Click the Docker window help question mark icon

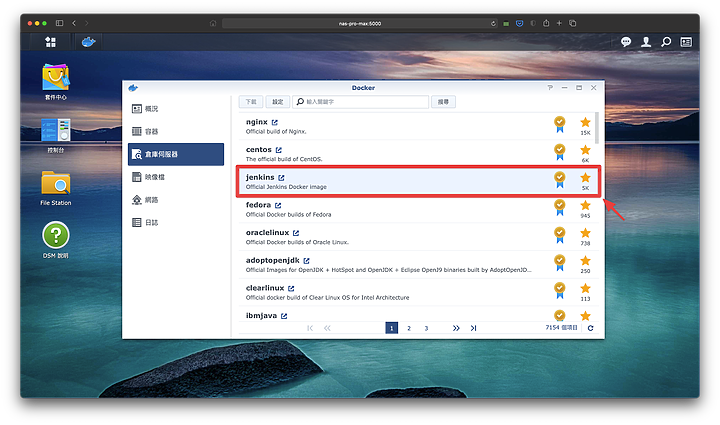click(x=550, y=88)
